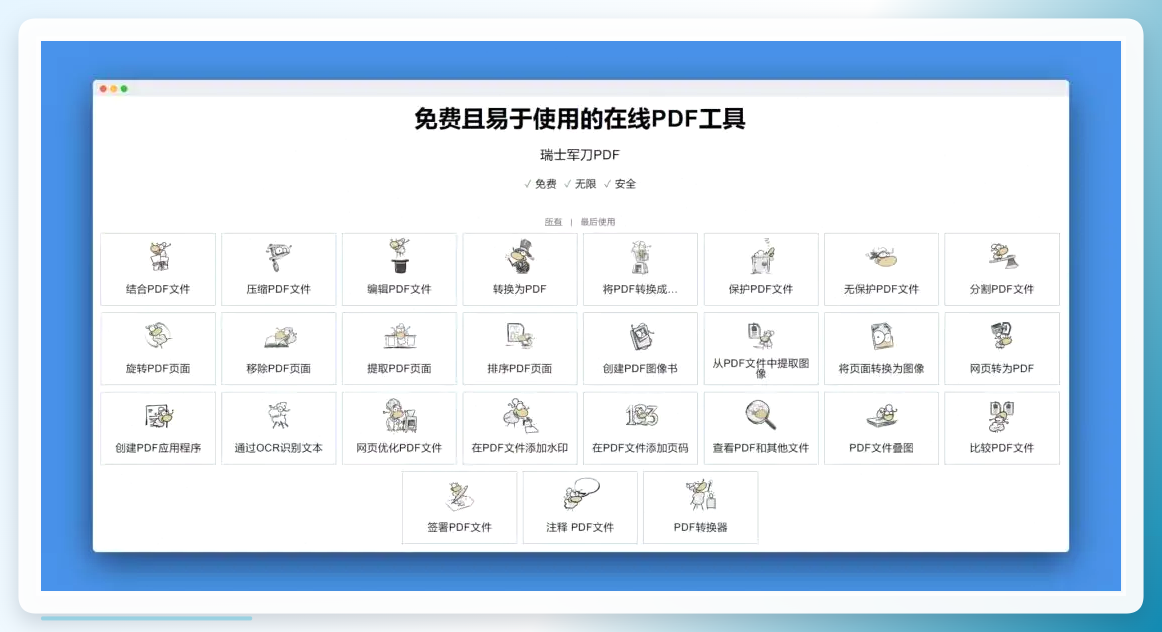This screenshot has height=632, width=1162.
Task: Open the 提取PDF页面 extract pages tool
Action: (x=399, y=348)
